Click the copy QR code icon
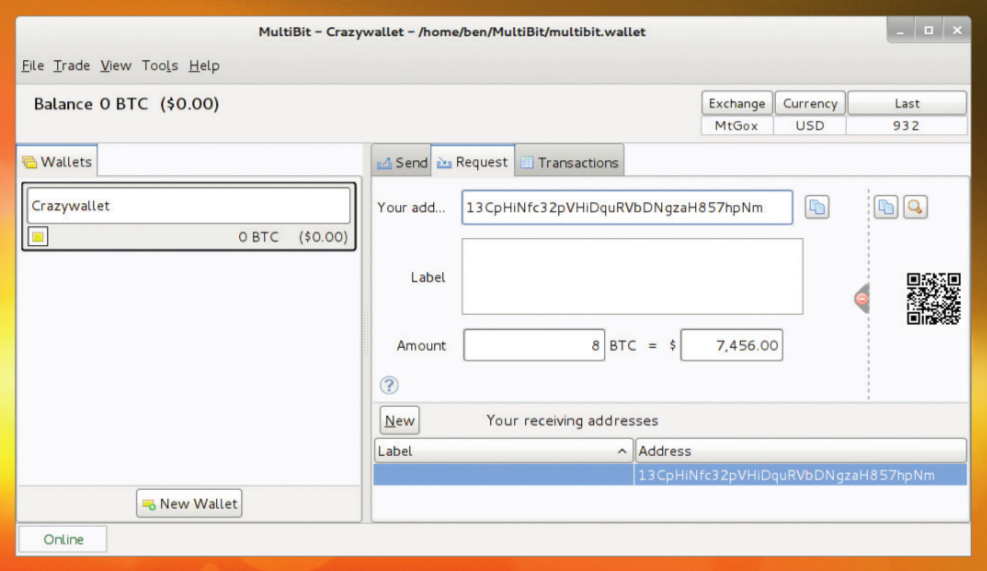The width and height of the screenshot is (987, 571). 886,207
